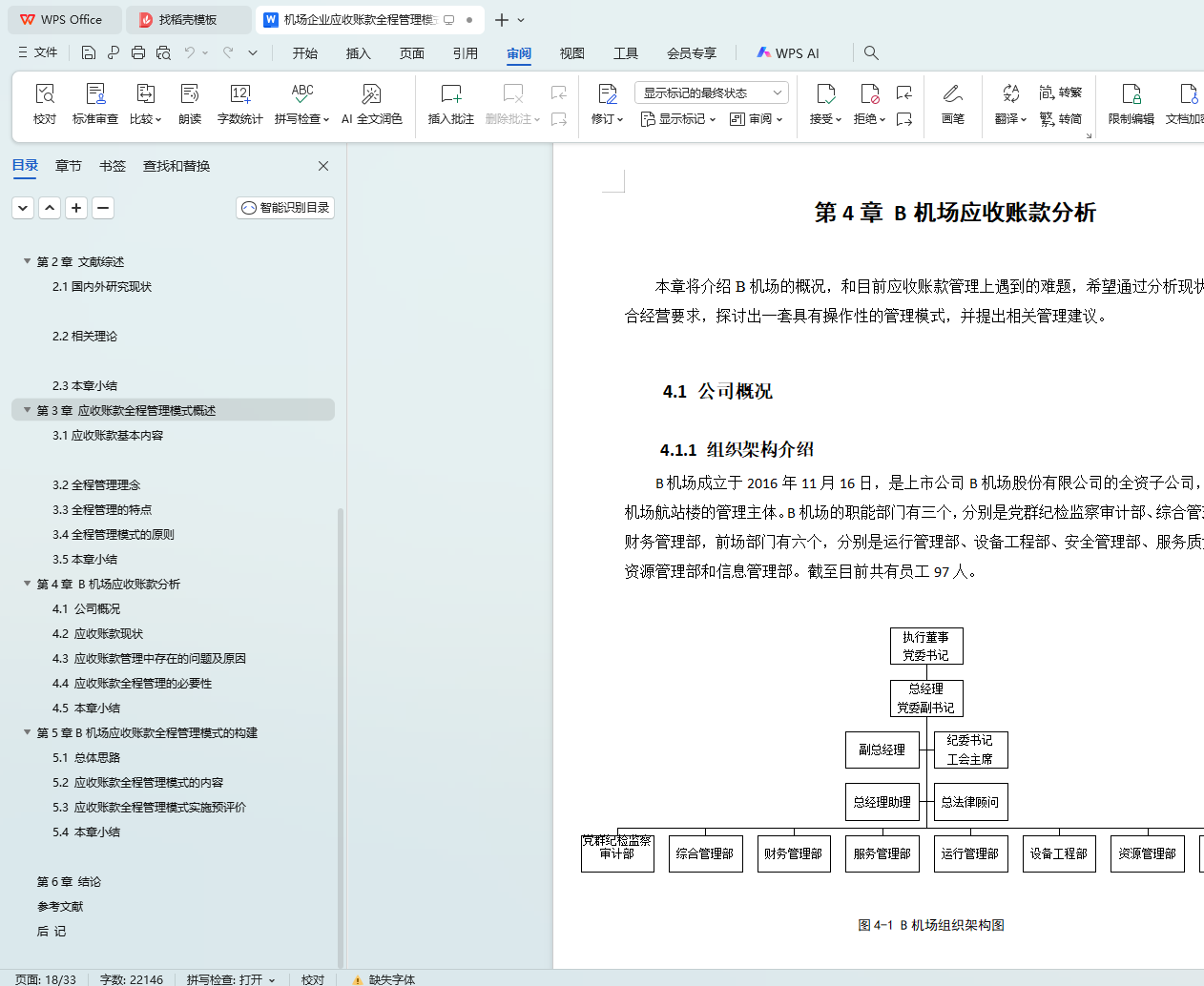Switch to 引用 ribbon tab
Viewport: 1204px width, 986px height.
pyautogui.click(x=466, y=53)
